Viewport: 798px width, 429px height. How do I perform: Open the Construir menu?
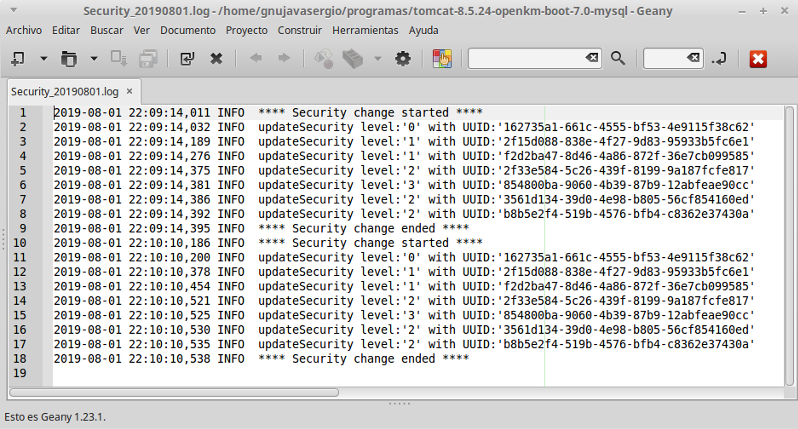click(x=300, y=30)
